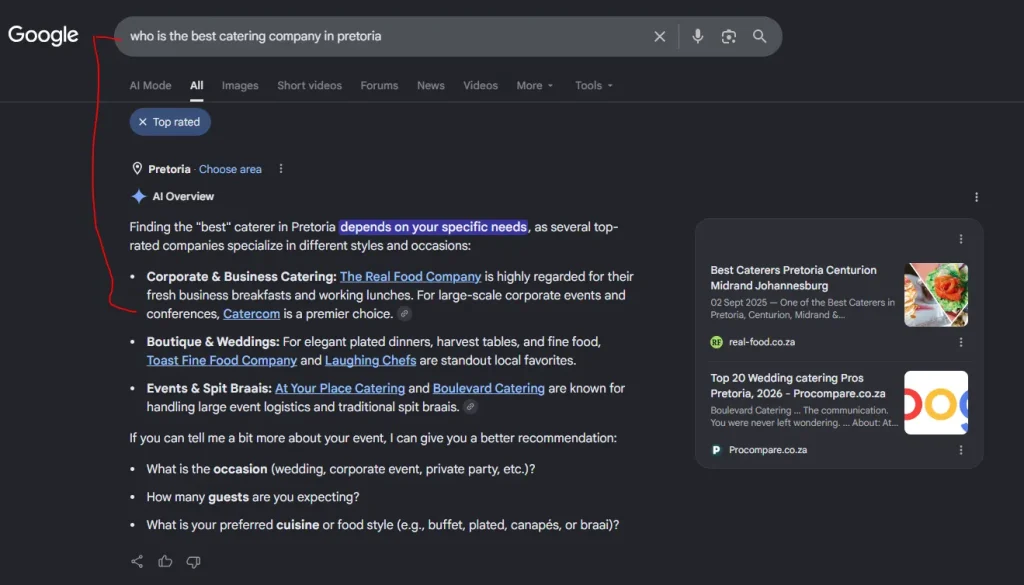
Task: Open the Best Caterers Pretoria thumbnail image
Action: pos(936,295)
